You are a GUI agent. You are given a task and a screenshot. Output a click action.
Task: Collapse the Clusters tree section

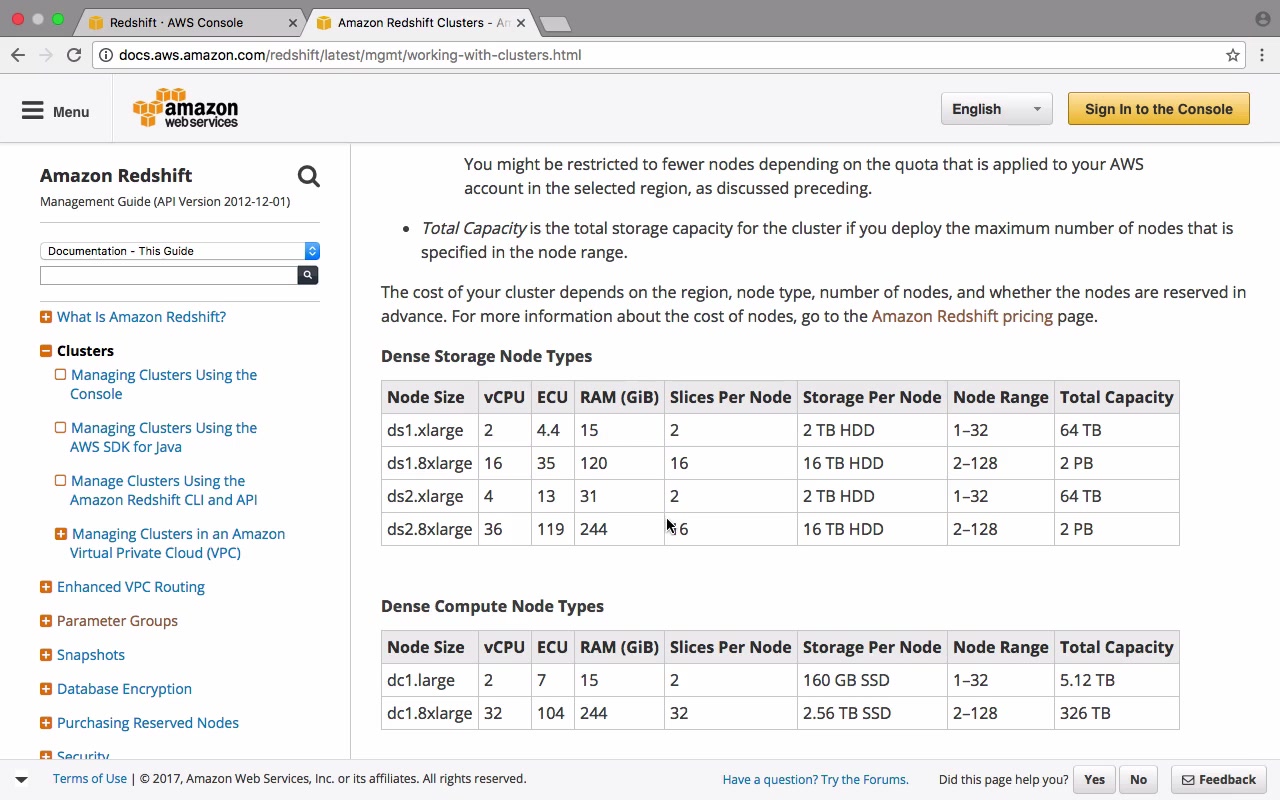click(x=46, y=351)
